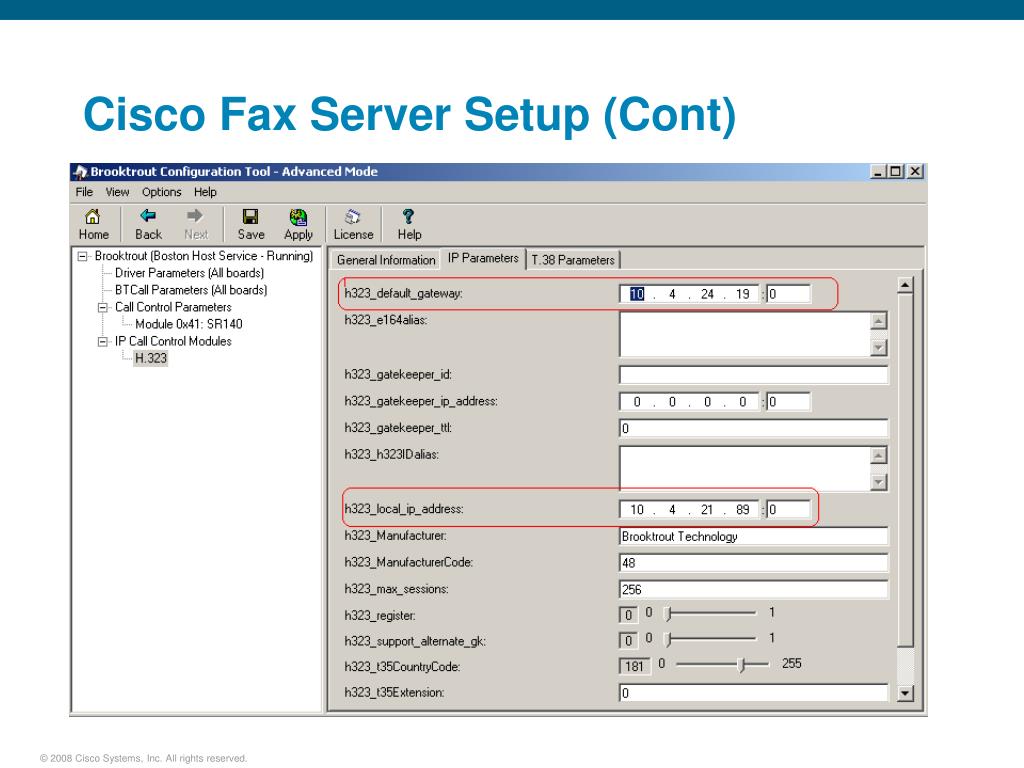Click h323_t35Extension input field
Image resolution: width=1024 pixels, height=768 pixels.
click(x=754, y=693)
